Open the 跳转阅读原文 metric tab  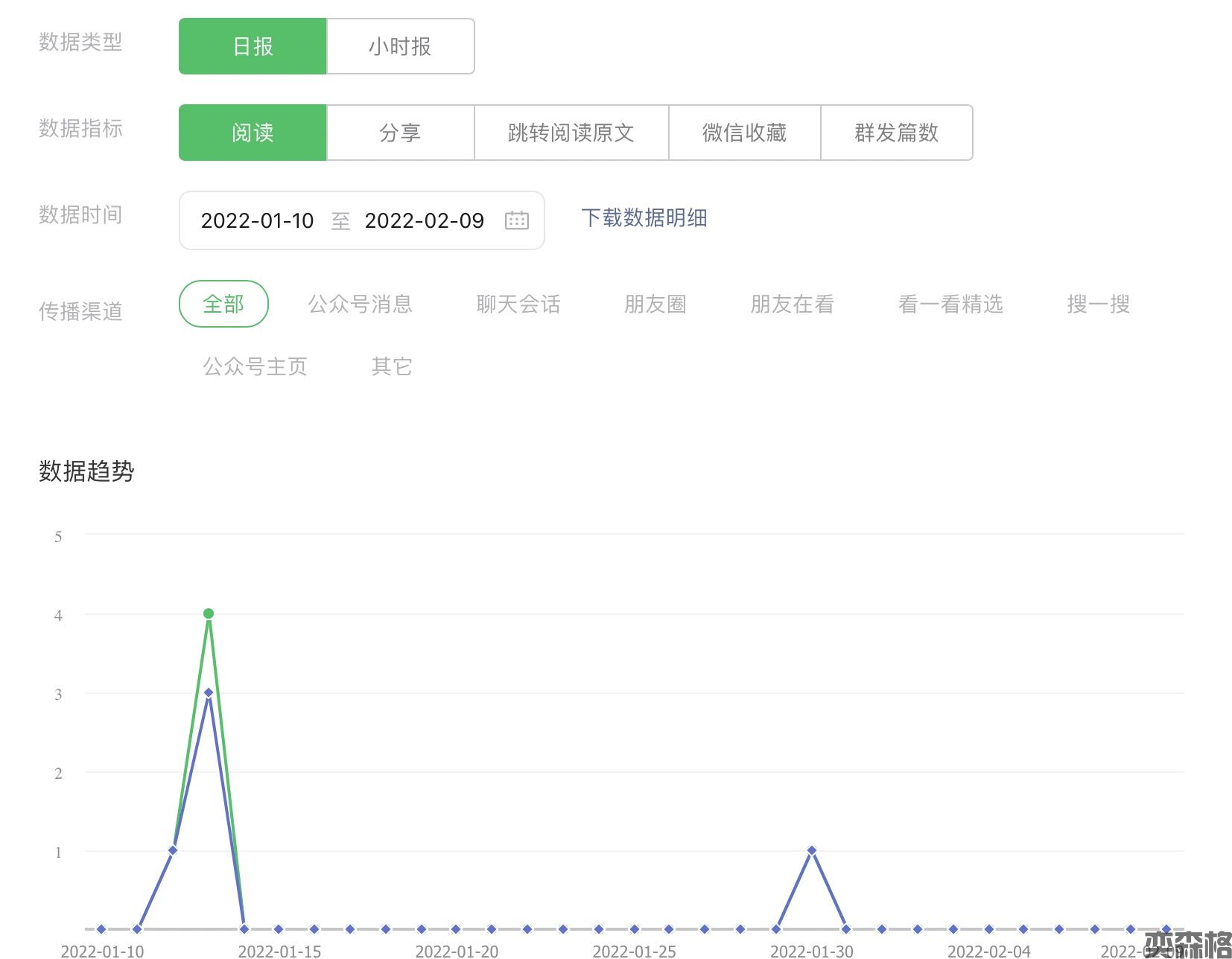tap(571, 133)
